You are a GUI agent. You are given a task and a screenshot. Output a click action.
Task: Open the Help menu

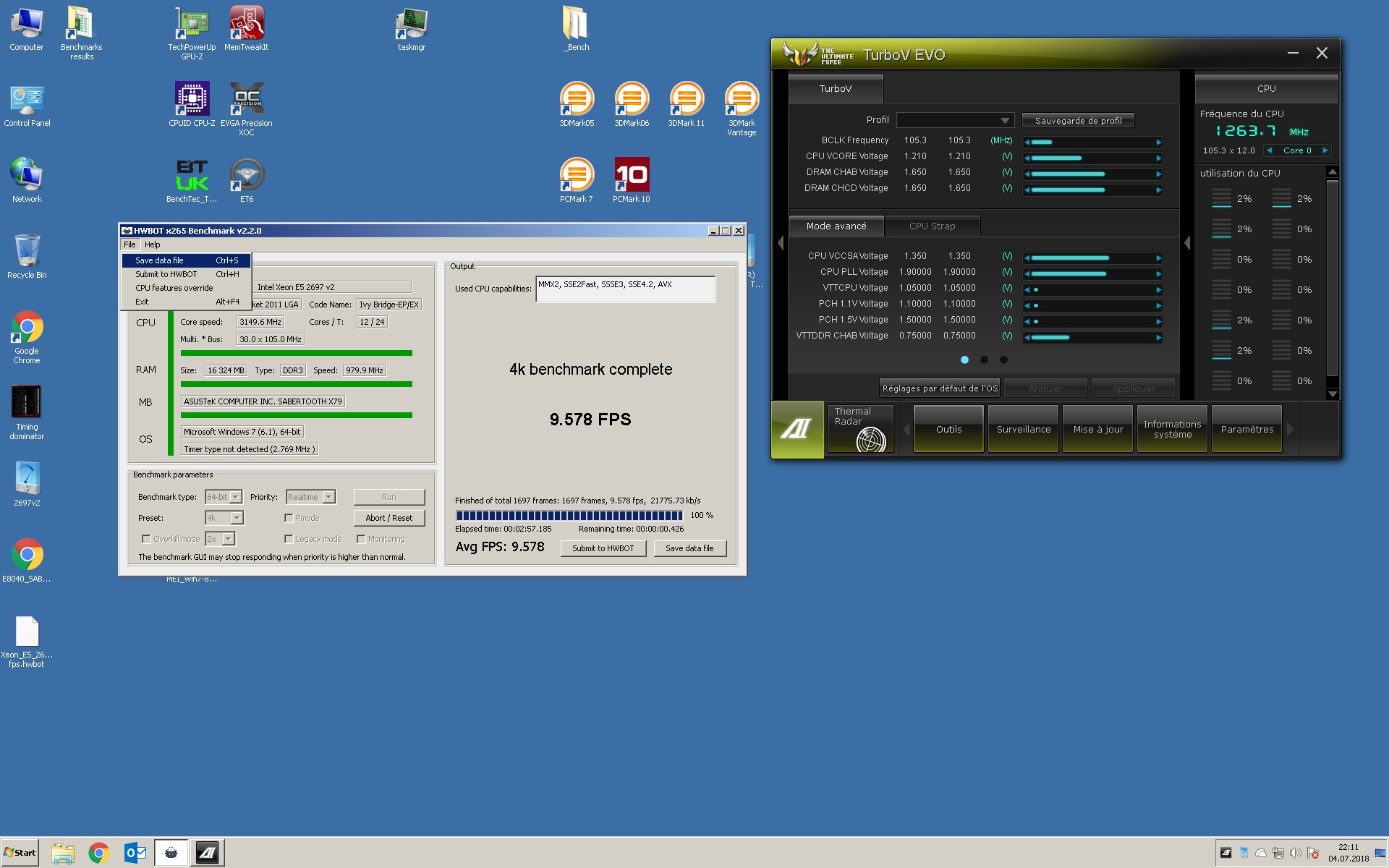point(152,244)
